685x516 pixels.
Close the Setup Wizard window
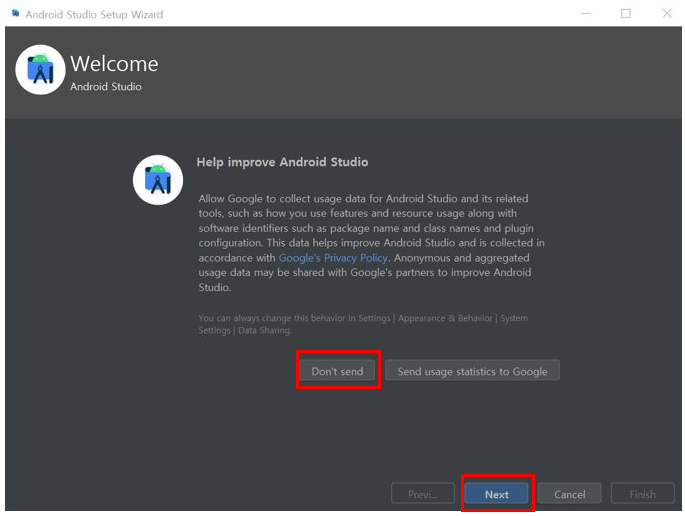(x=667, y=14)
